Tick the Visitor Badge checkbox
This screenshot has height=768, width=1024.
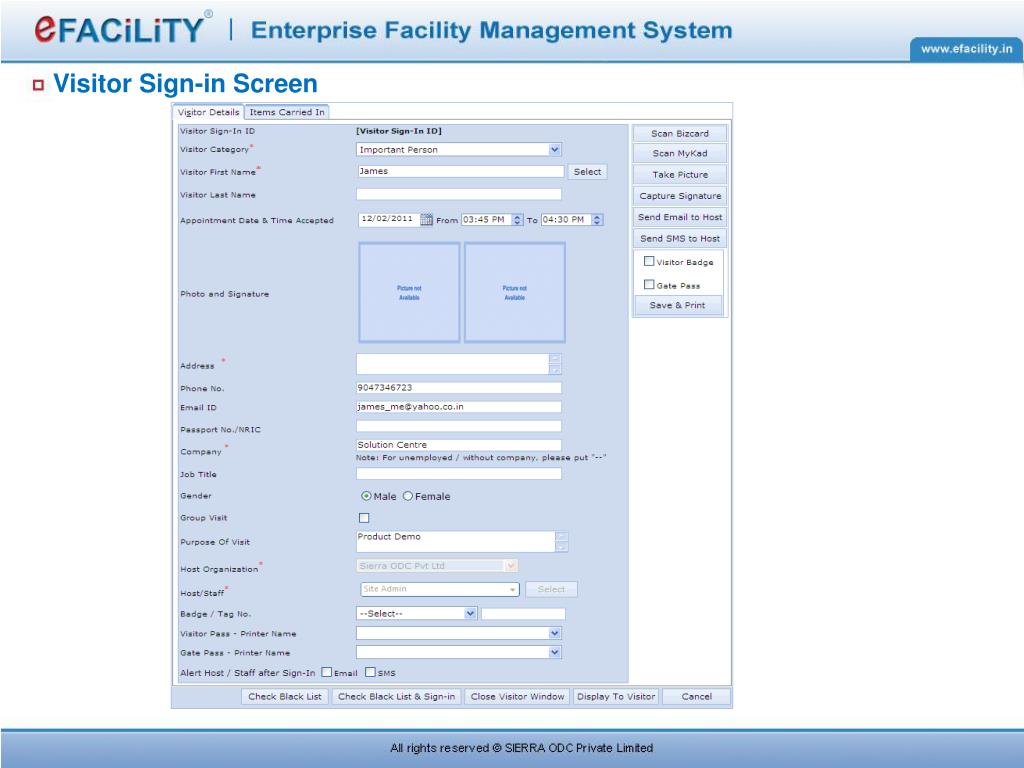coord(649,261)
